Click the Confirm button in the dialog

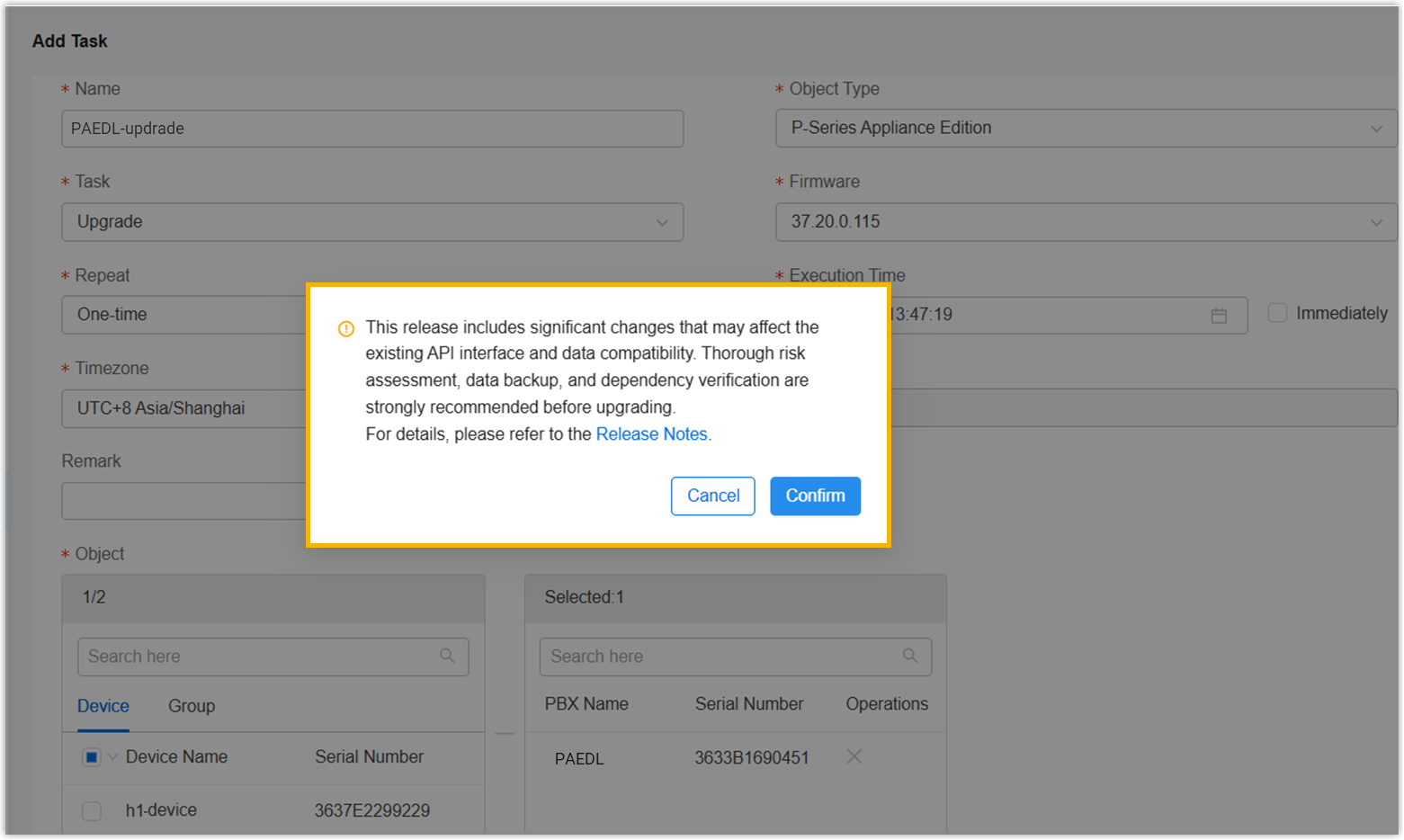point(815,496)
